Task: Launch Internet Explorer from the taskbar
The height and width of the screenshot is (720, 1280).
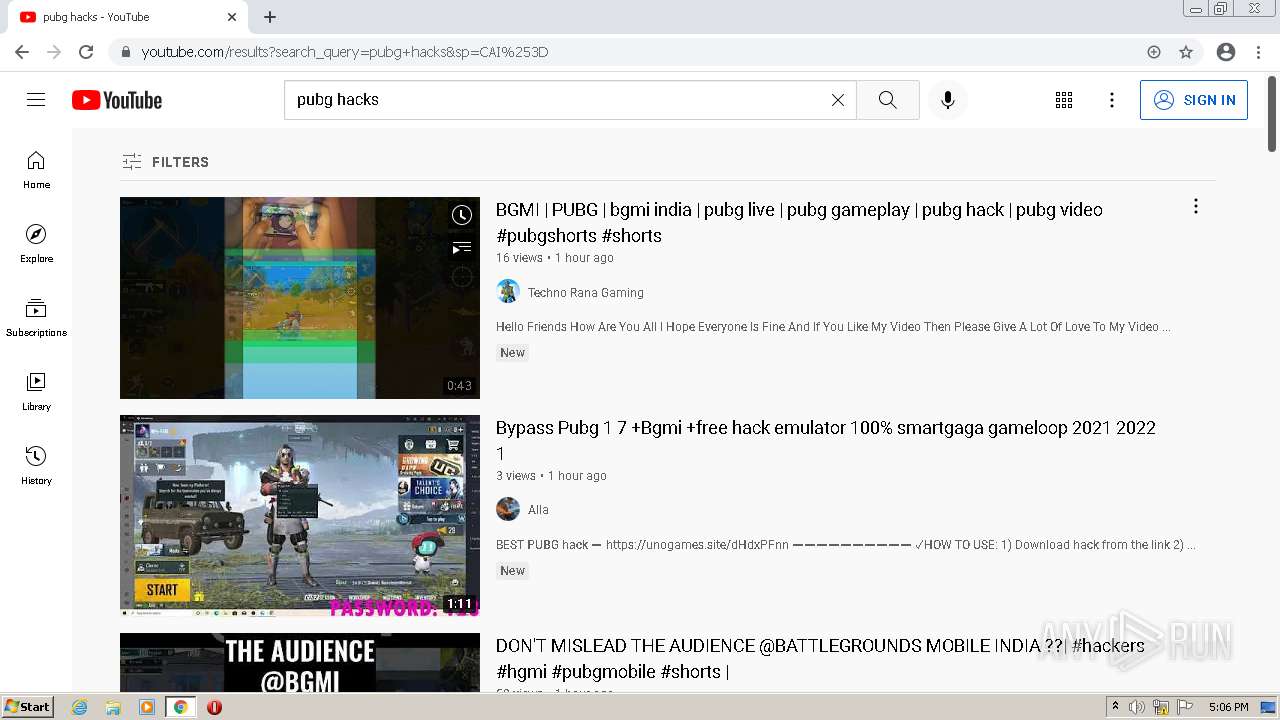Action: pos(80,707)
